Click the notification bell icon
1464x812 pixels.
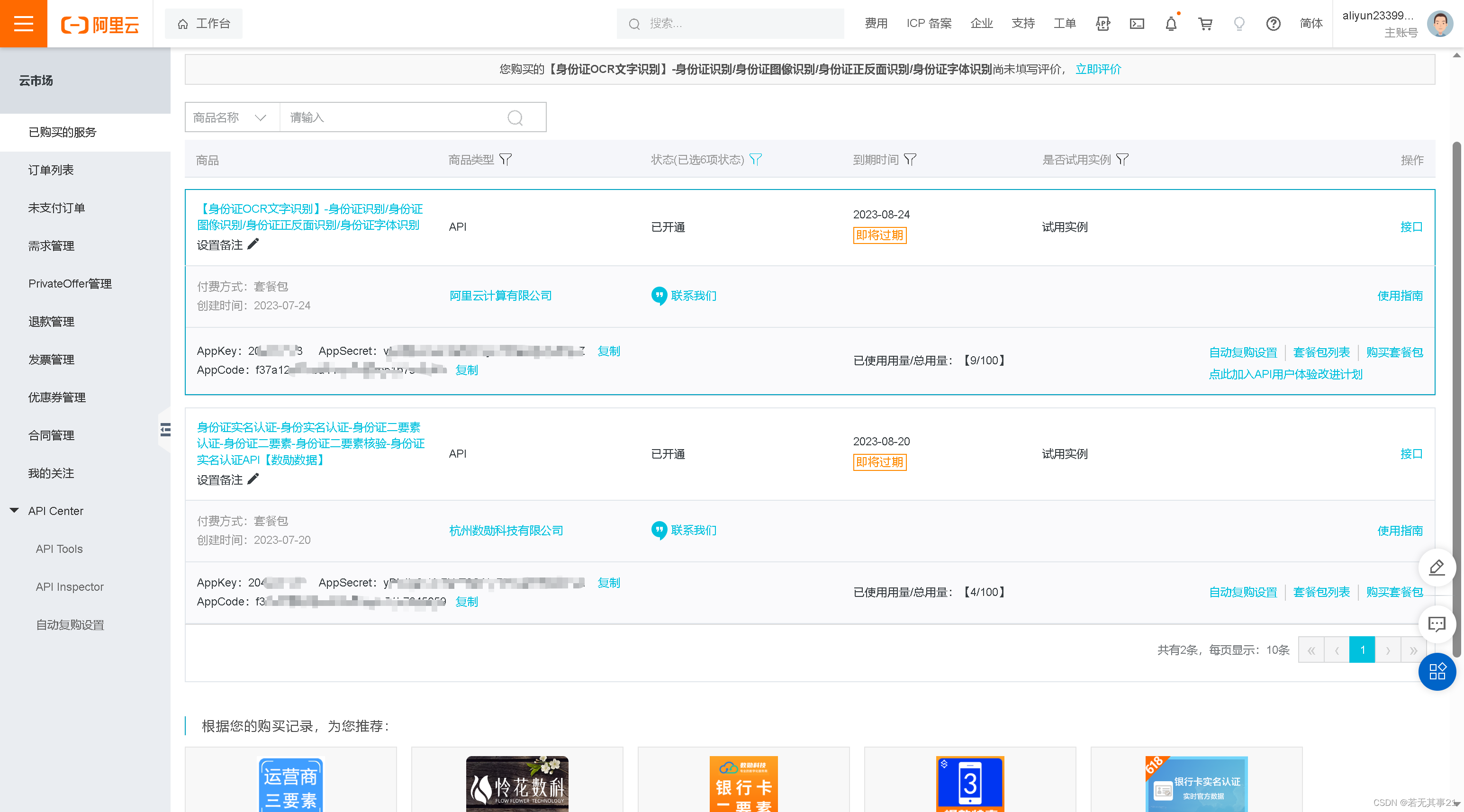[1171, 24]
